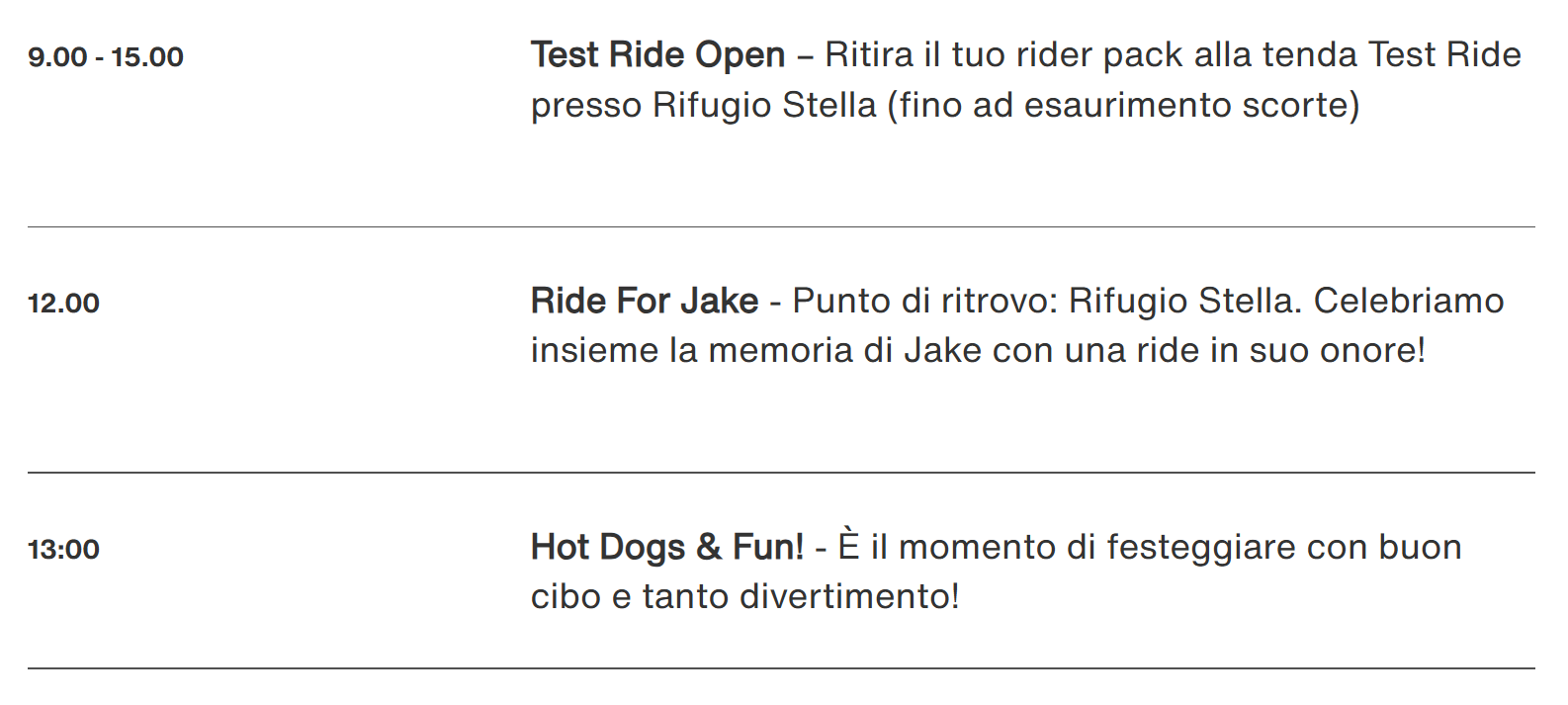
Task: Click the text 'presso Rifugio Stella (fino ad esaurimento scorte)'
Action: [945, 105]
